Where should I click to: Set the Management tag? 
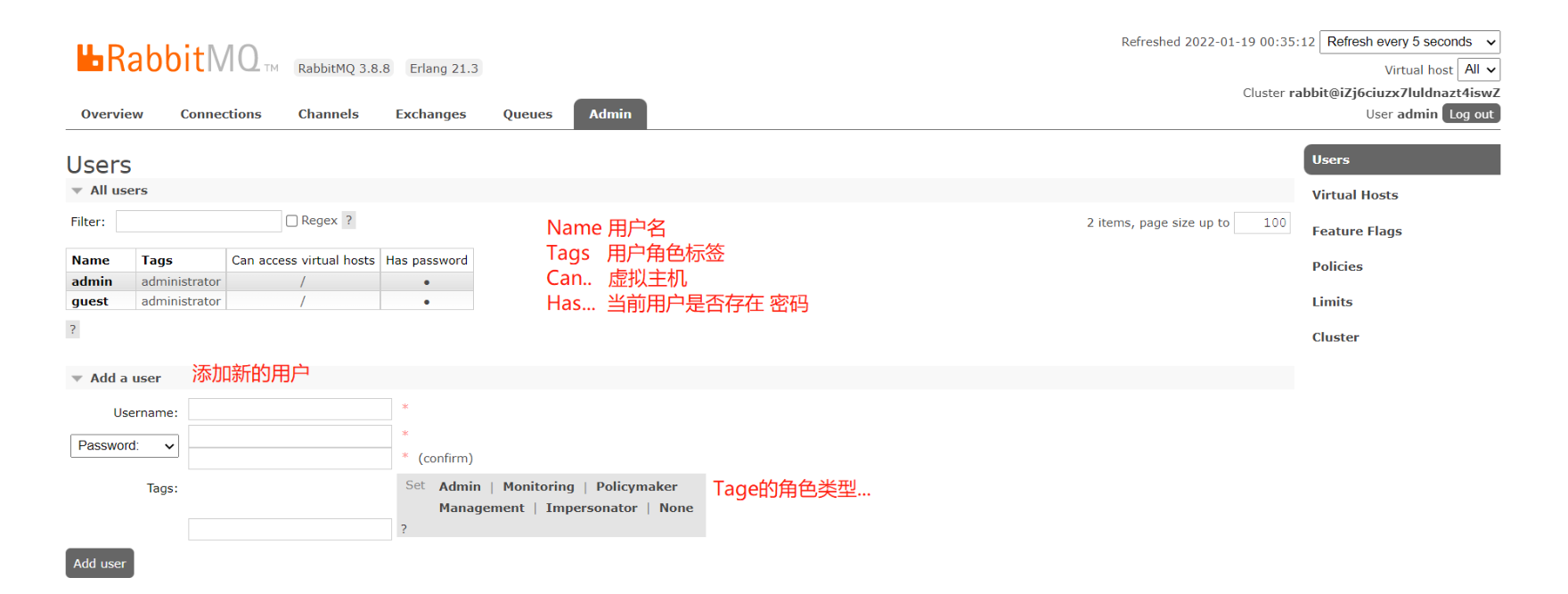click(x=482, y=508)
